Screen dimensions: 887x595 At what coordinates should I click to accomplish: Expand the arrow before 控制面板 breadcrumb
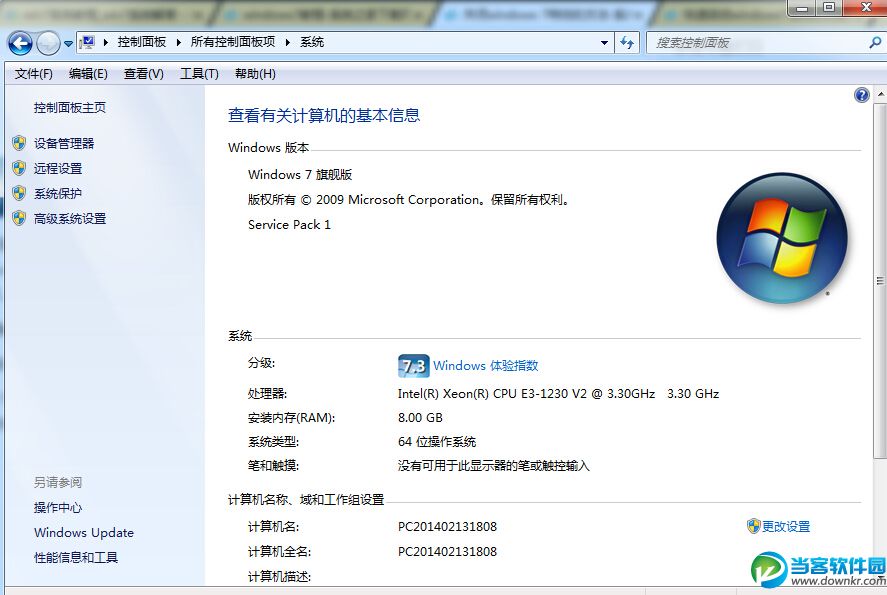[106, 42]
